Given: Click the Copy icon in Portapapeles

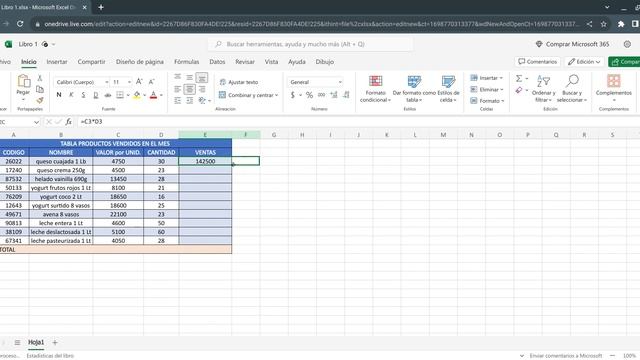Looking at the screenshot, I should click(40, 89).
